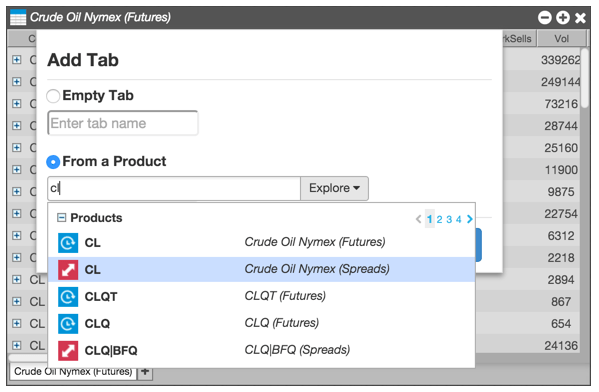Click the Products section label
Image resolution: width=599 pixels, height=392 pixels.
tap(96, 218)
